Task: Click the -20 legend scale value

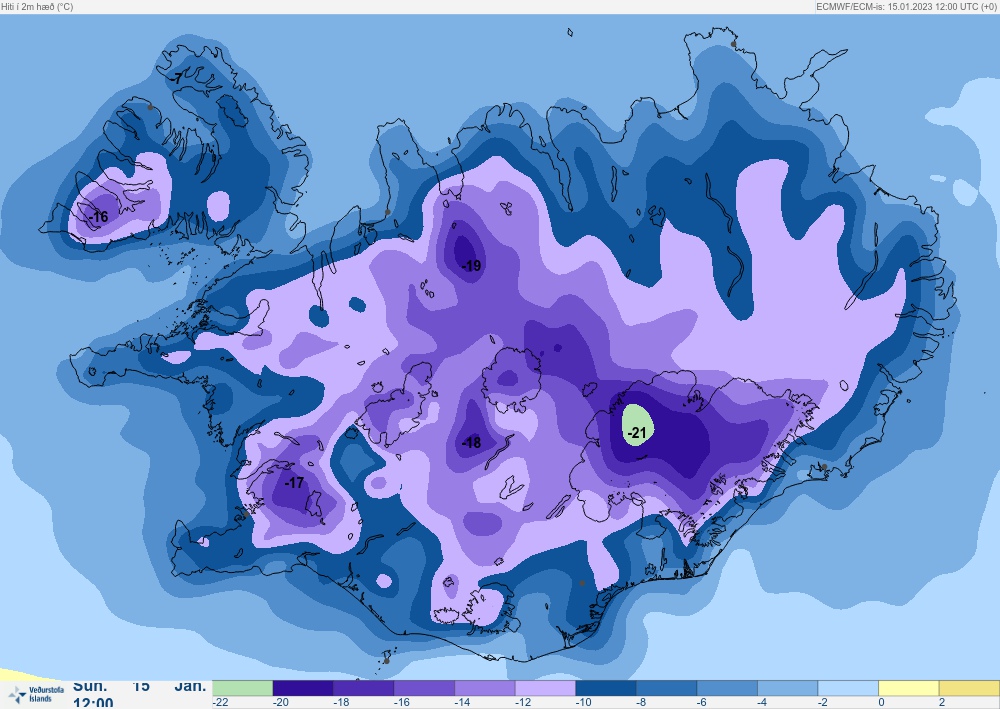Action: 281,703
